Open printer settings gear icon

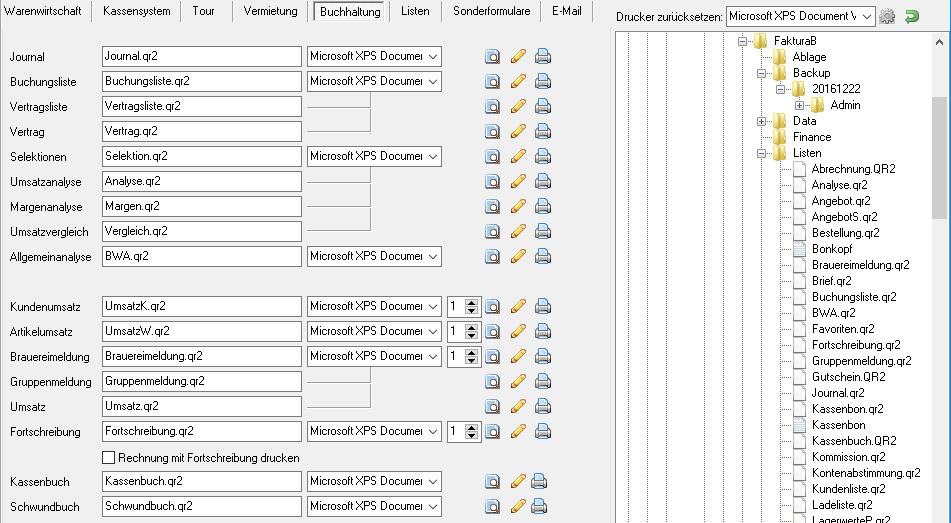tap(887, 16)
